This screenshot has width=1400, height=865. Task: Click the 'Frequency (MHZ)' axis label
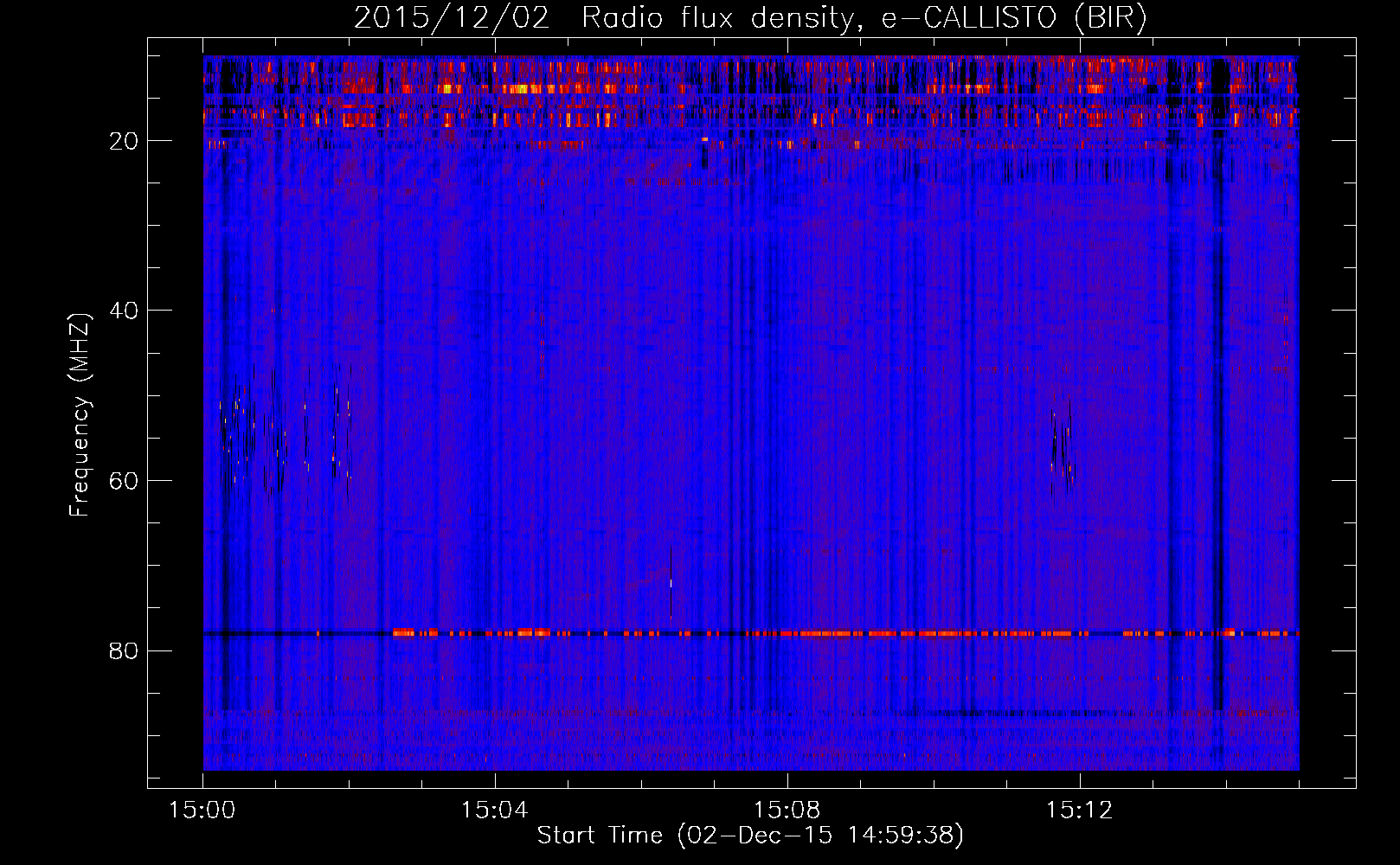click(x=80, y=415)
